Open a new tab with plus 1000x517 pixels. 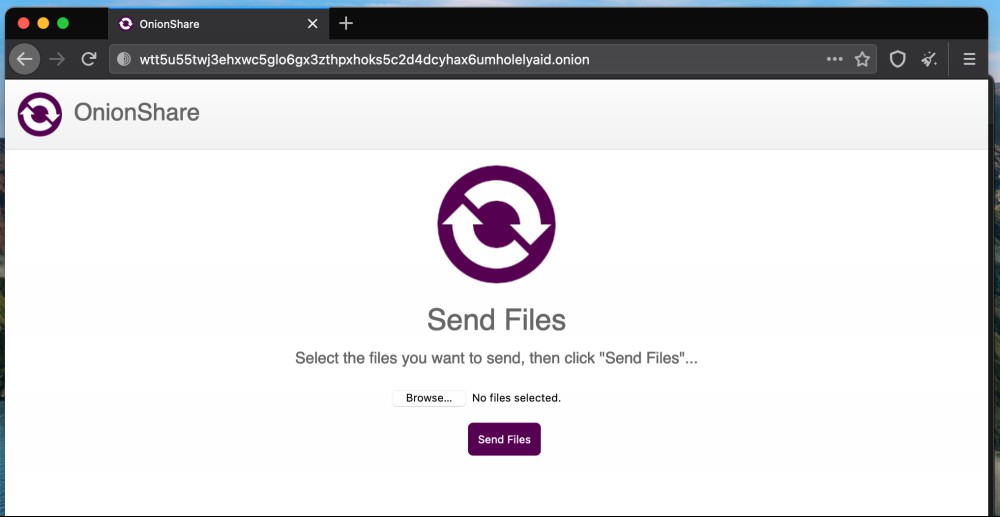[346, 24]
